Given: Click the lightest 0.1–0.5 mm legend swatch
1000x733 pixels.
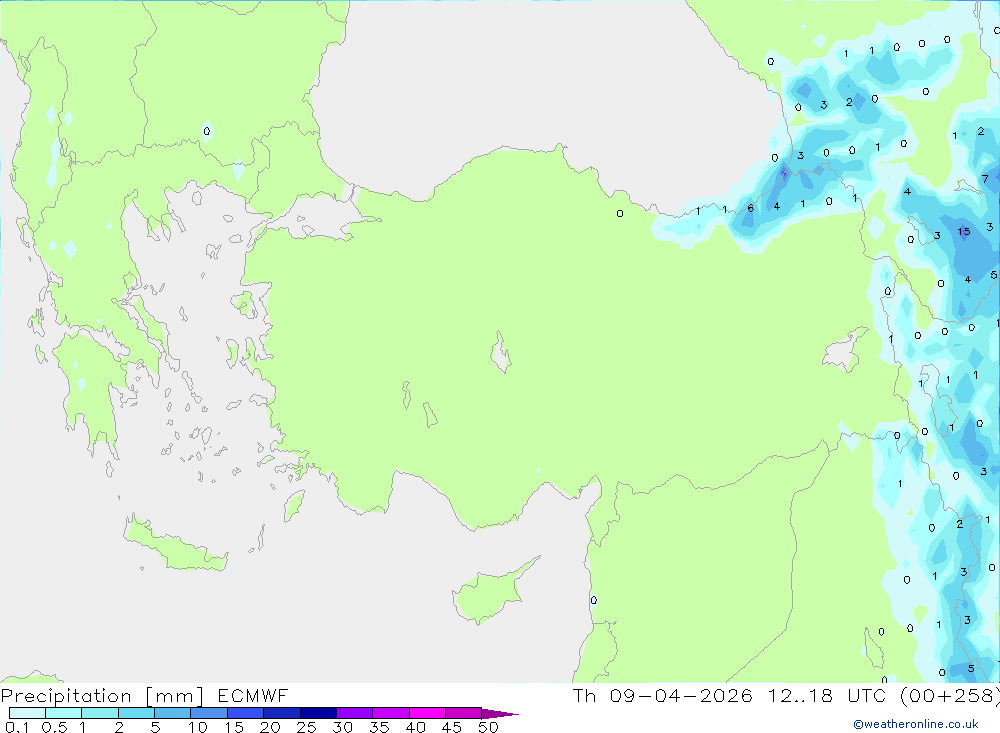Looking at the screenshot, I should (x=27, y=713).
